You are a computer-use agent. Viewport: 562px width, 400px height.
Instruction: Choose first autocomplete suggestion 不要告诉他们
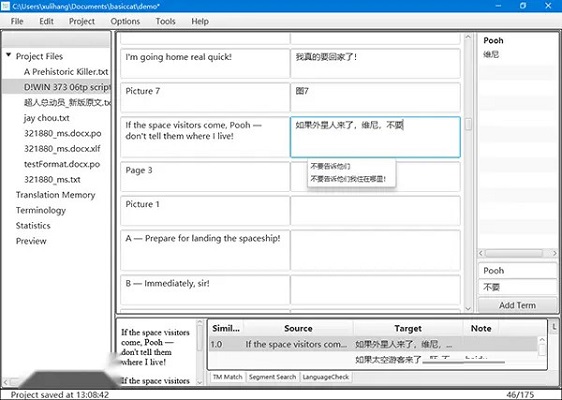[330, 166]
